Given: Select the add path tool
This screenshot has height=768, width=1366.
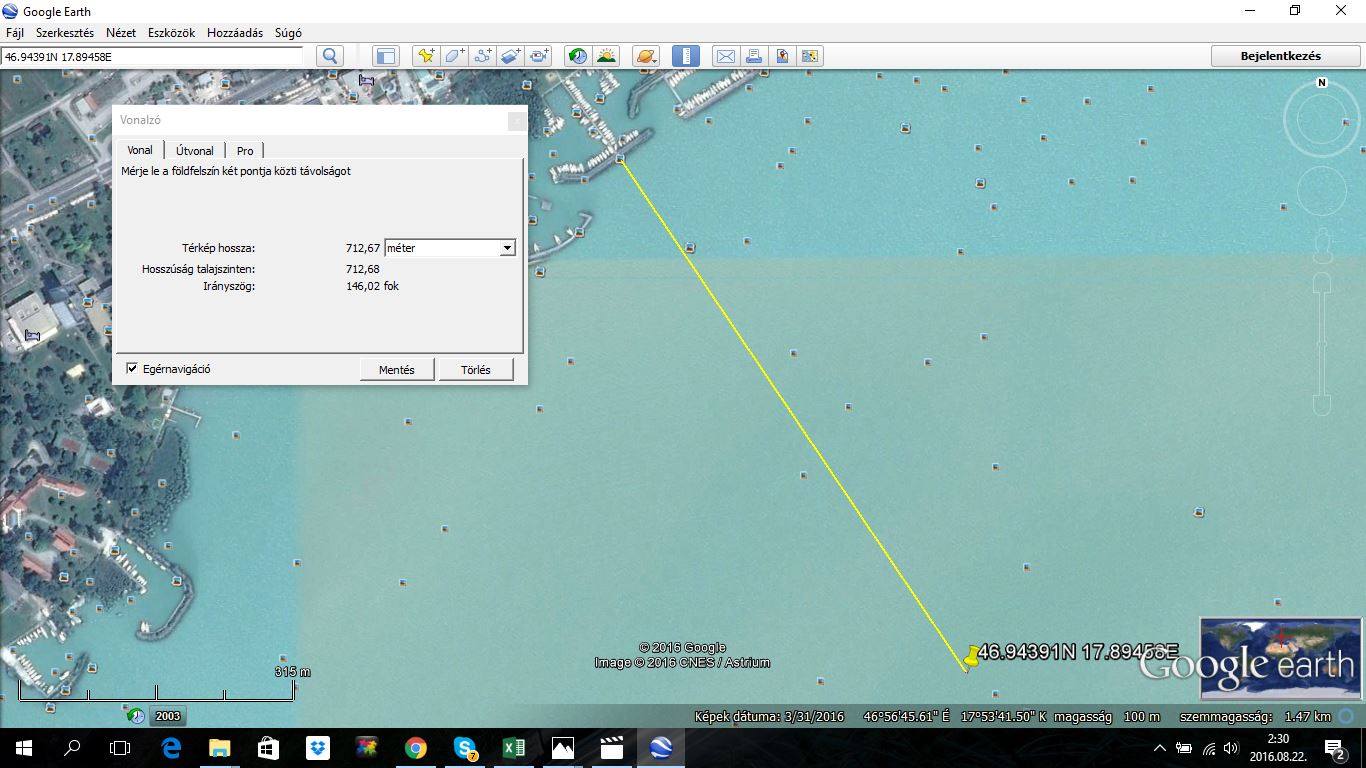Looking at the screenshot, I should click(x=482, y=56).
